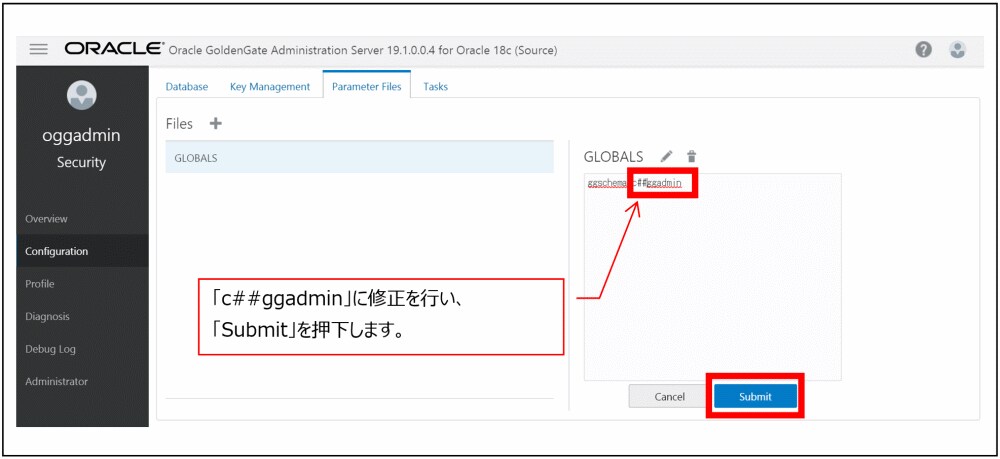Open the hamburger navigation menu

[x=39, y=50]
